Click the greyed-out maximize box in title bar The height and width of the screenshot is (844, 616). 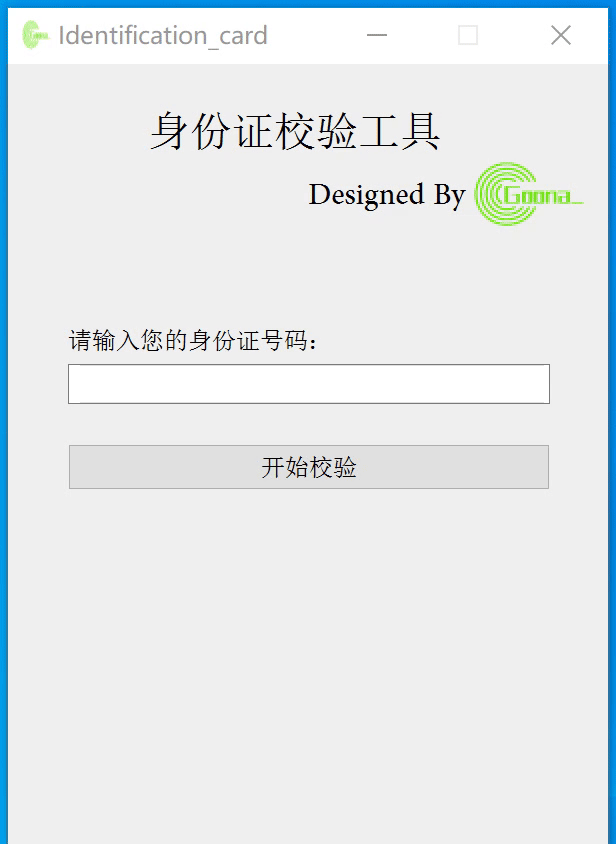(467, 36)
